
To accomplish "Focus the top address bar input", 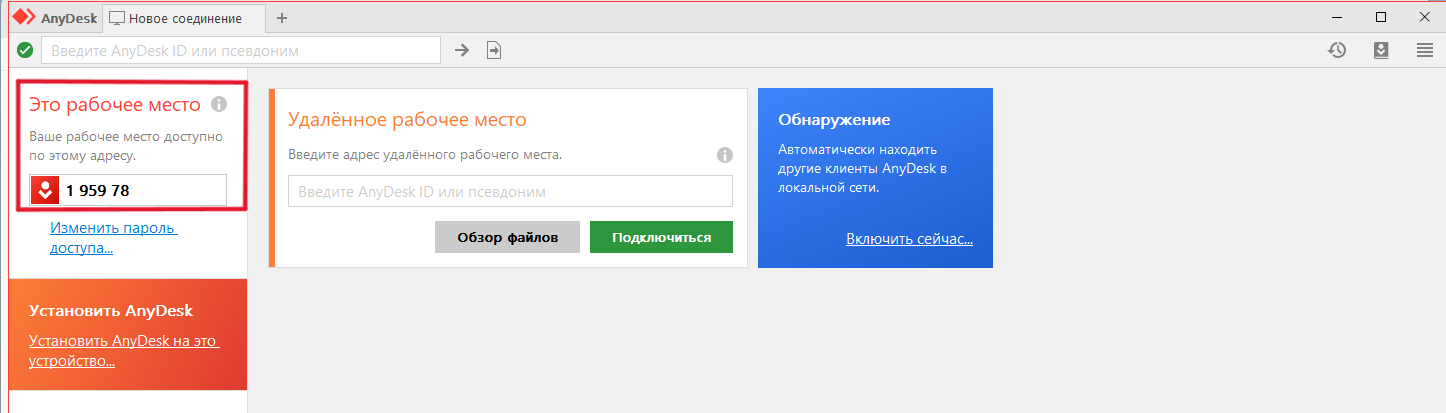I will [x=241, y=50].
